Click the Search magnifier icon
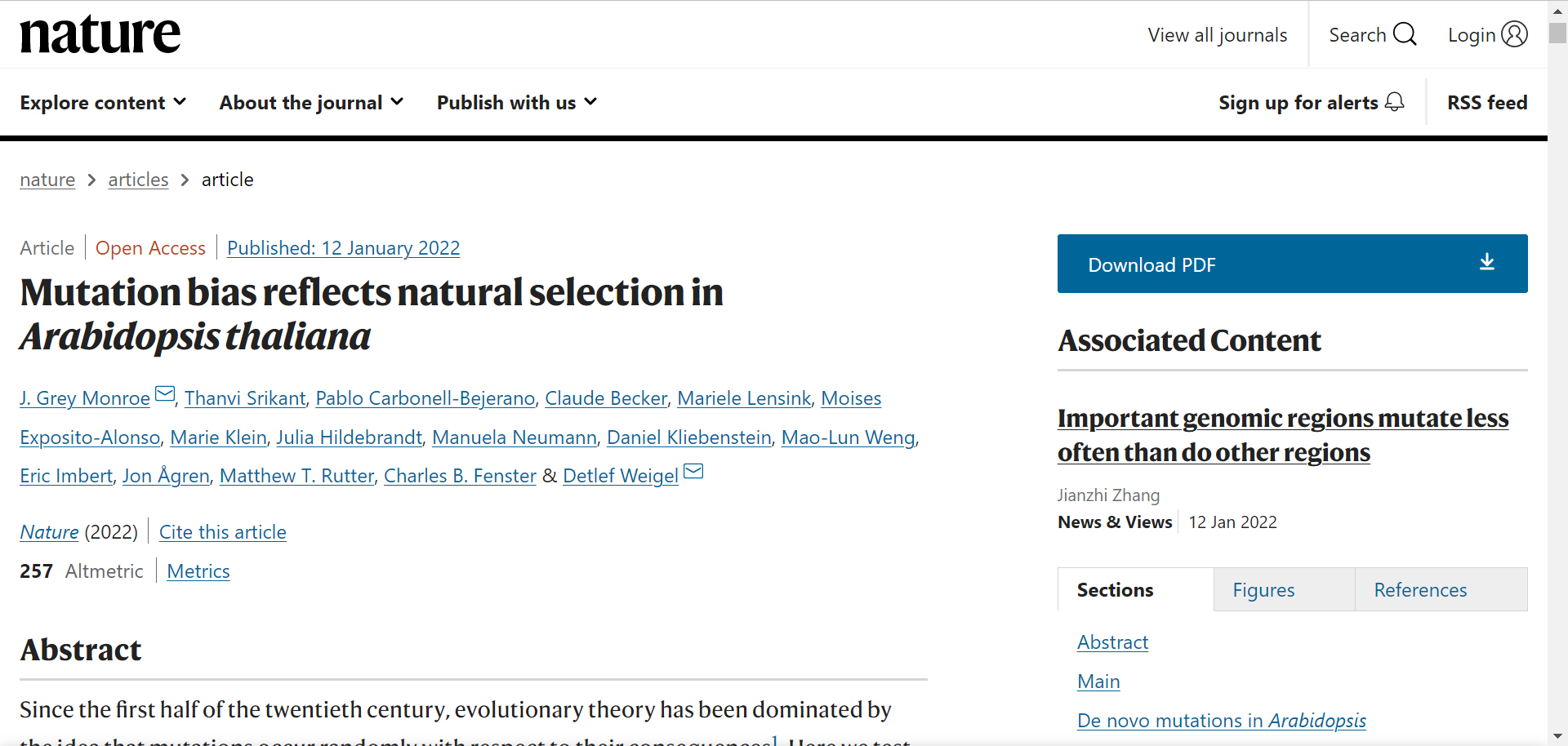Image resolution: width=1568 pixels, height=746 pixels. click(x=1405, y=34)
